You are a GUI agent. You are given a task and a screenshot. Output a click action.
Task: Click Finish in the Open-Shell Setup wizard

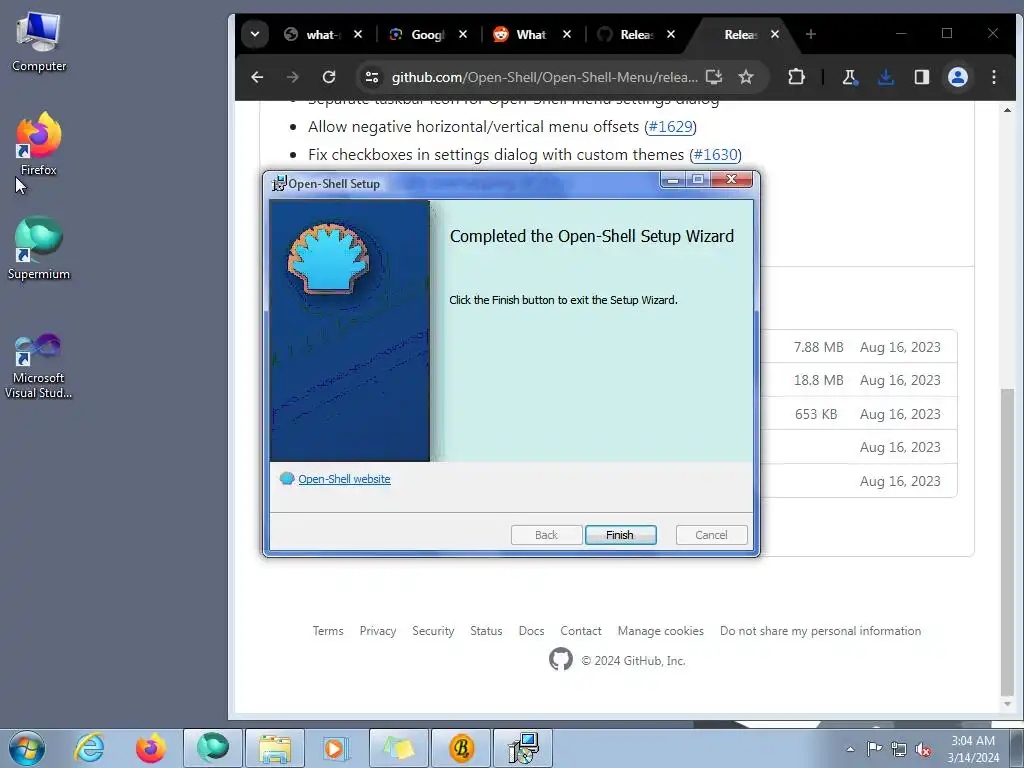620,535
